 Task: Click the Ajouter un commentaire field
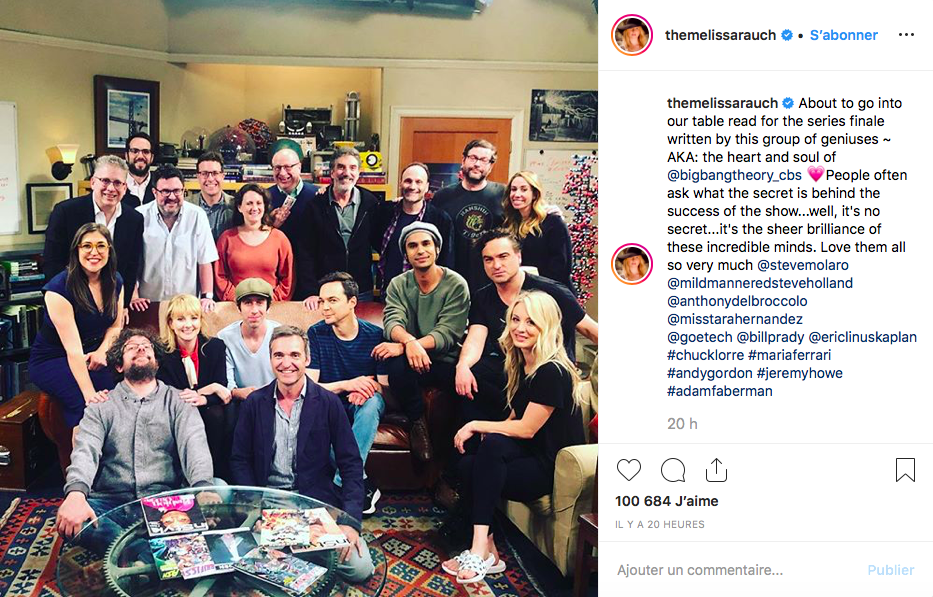pyautogui.click(x=700, y=570)
